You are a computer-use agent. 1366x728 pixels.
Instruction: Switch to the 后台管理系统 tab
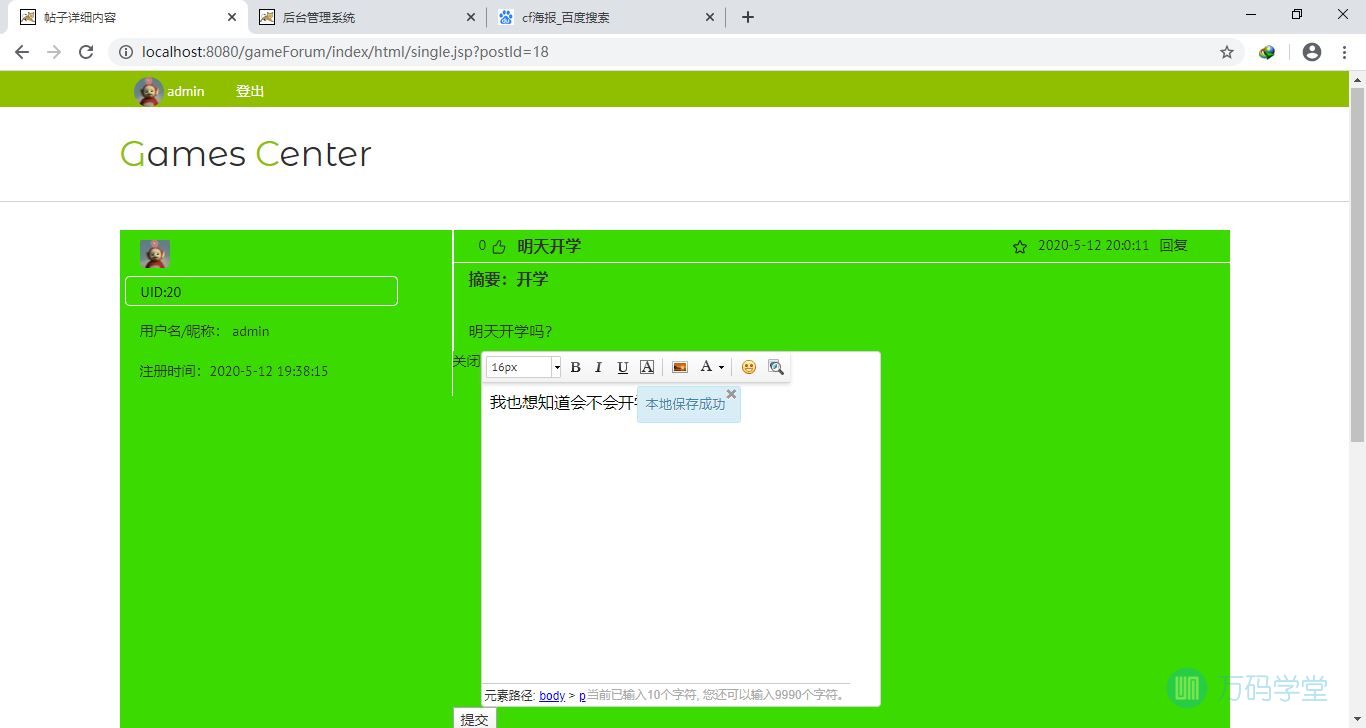pos(319,17)
